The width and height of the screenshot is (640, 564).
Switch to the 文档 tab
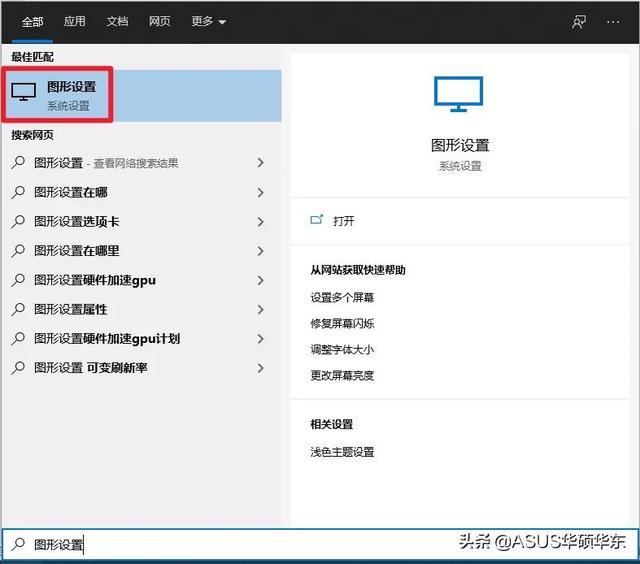coord(117,21)
